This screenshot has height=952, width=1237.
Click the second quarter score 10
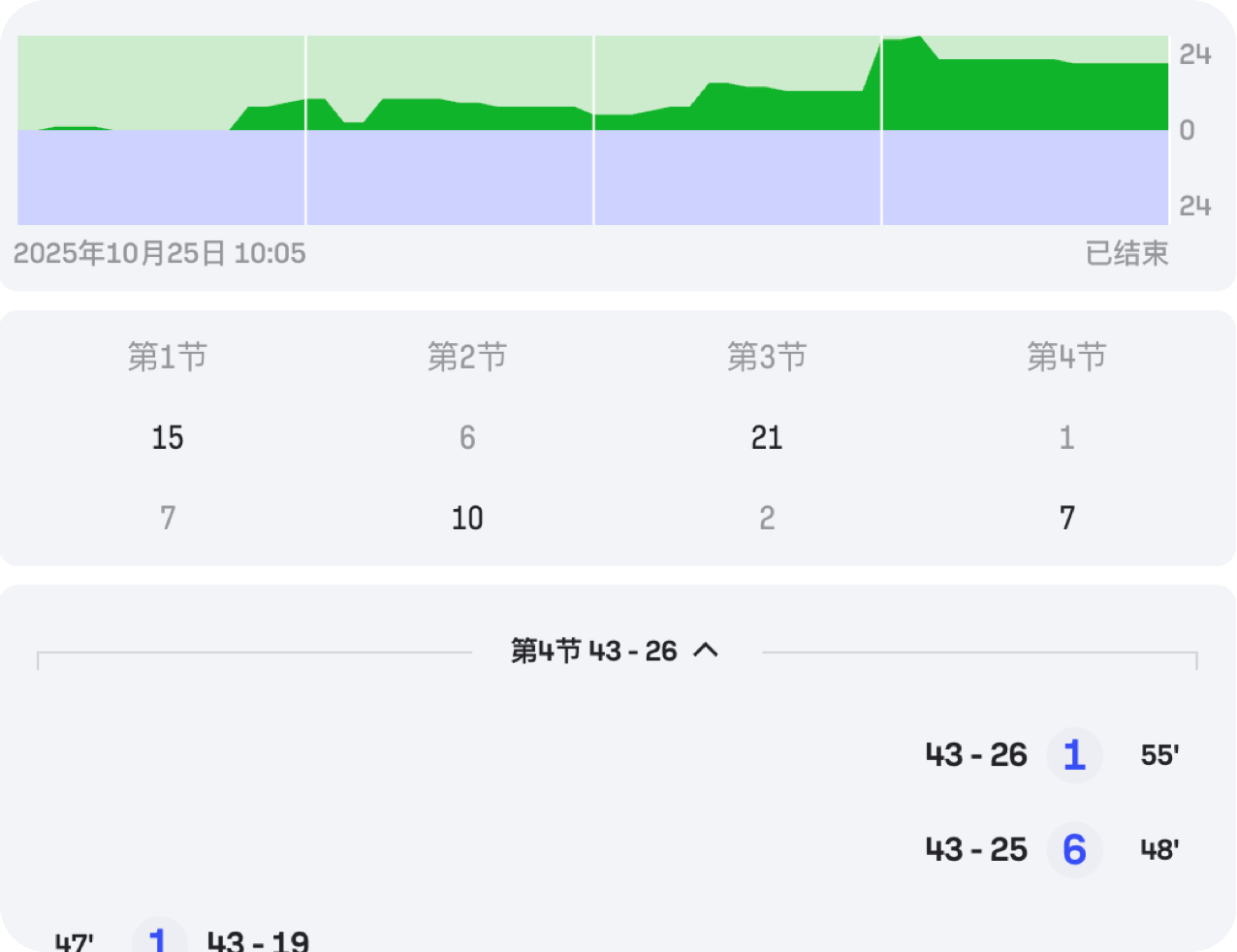tap(467, 518)
